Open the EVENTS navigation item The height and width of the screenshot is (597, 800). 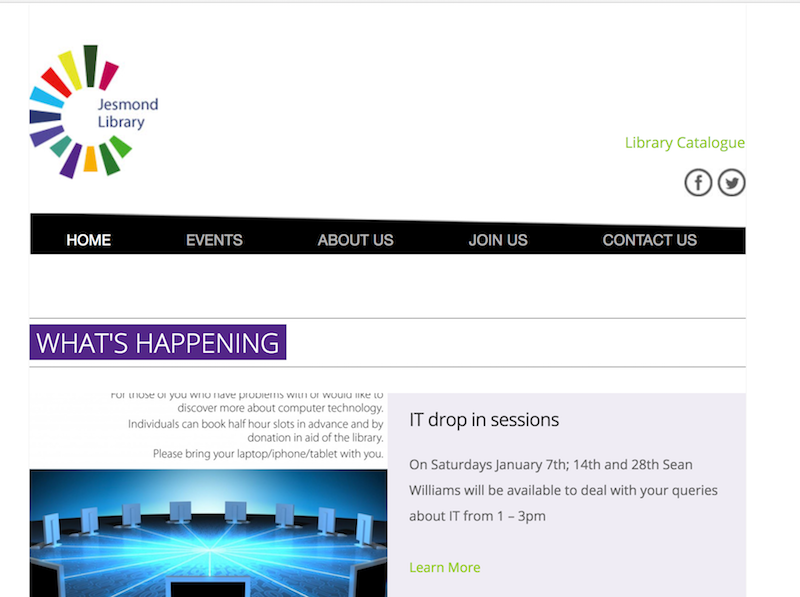pos(214,240)
